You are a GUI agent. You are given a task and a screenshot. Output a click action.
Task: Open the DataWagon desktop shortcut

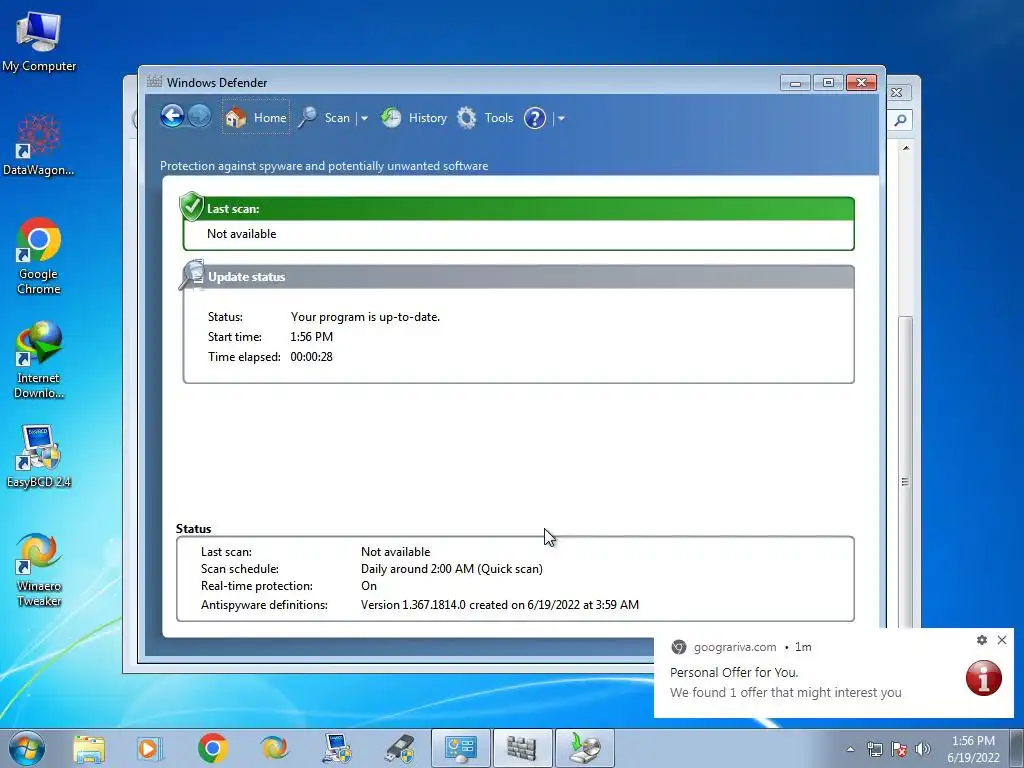pyautogui.click(x=39, y=145)
